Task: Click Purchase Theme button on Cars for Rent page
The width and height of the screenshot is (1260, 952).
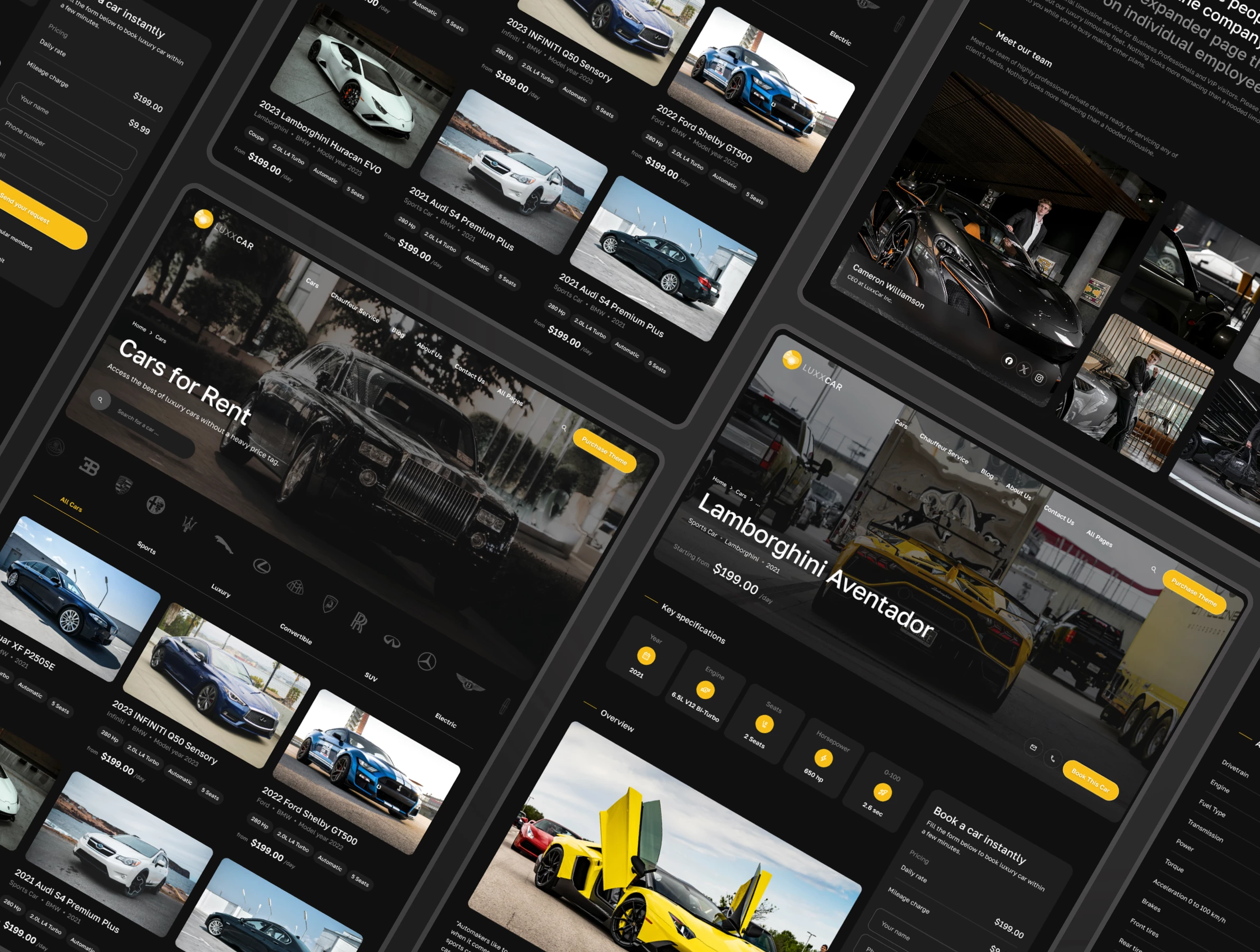Action: 605,451
